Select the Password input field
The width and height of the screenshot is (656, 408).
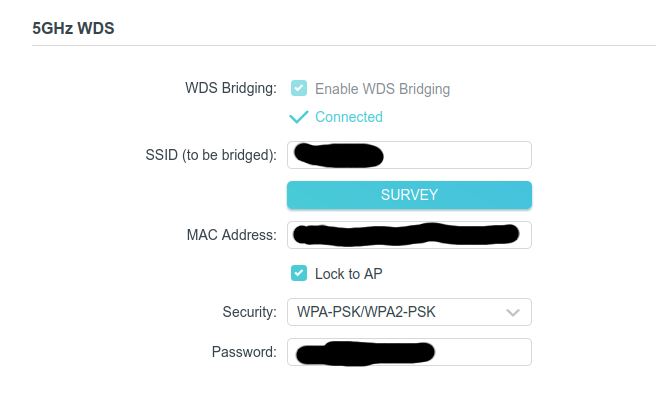point(480,352)
